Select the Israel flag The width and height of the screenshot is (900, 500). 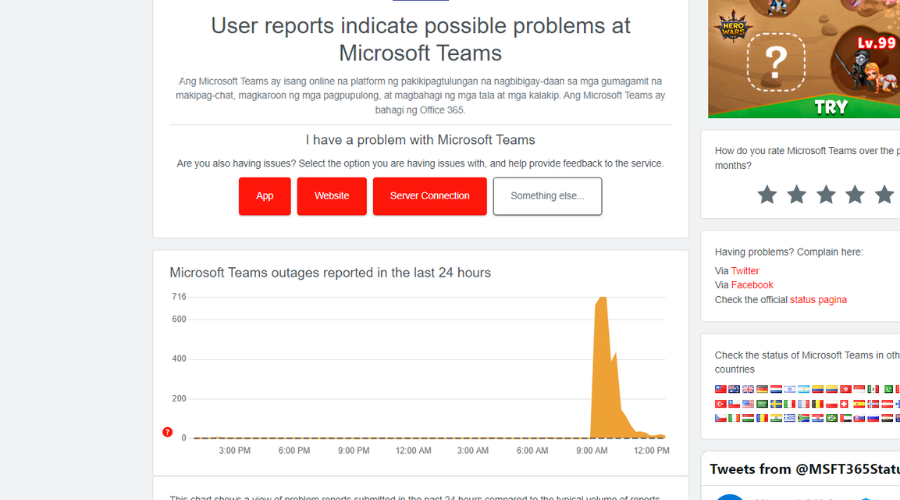(790, 389)
